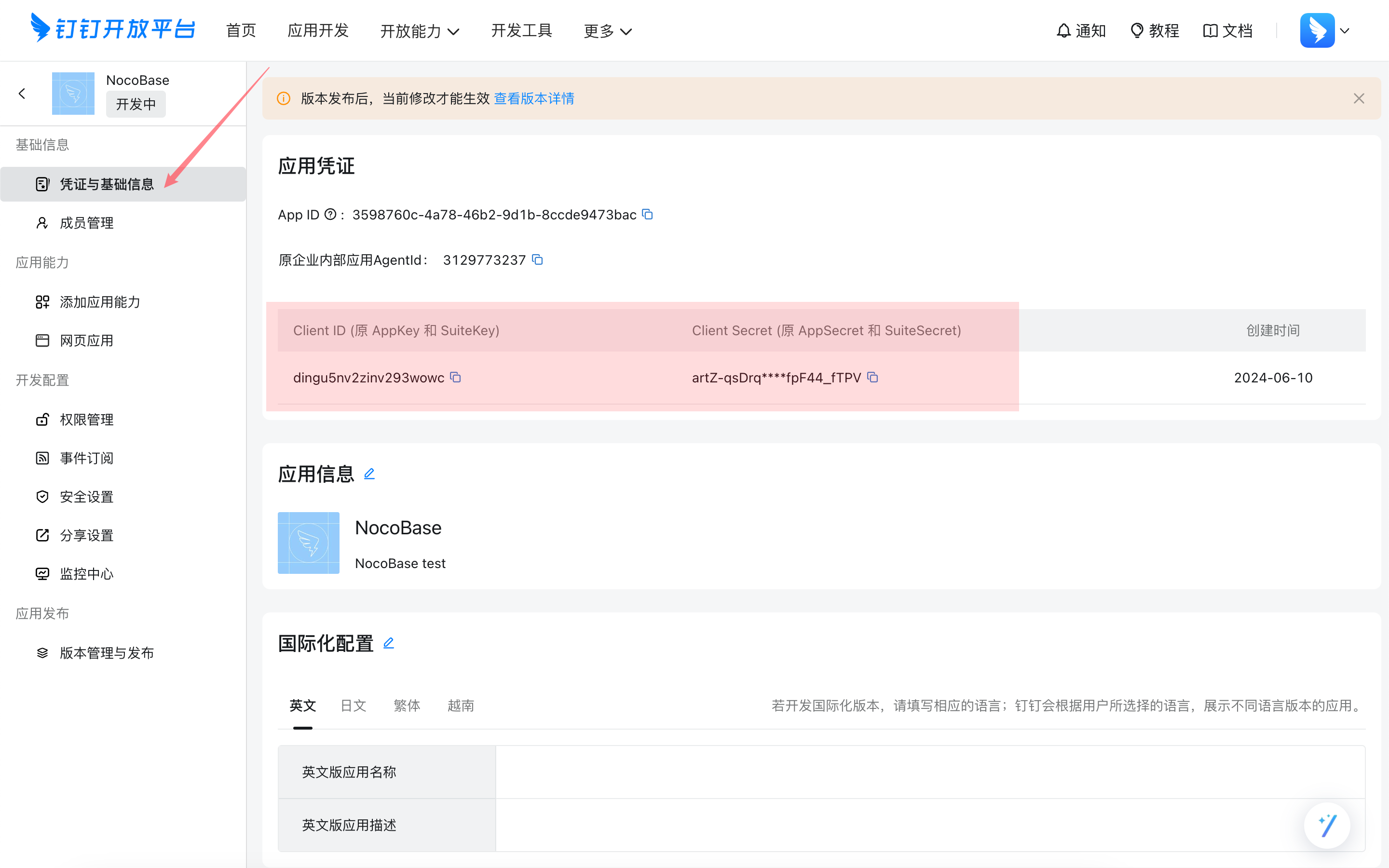Viewport: 1389px width, 868px height.
Task: Dismiss the version notice banner
Action: [1359, 99]
